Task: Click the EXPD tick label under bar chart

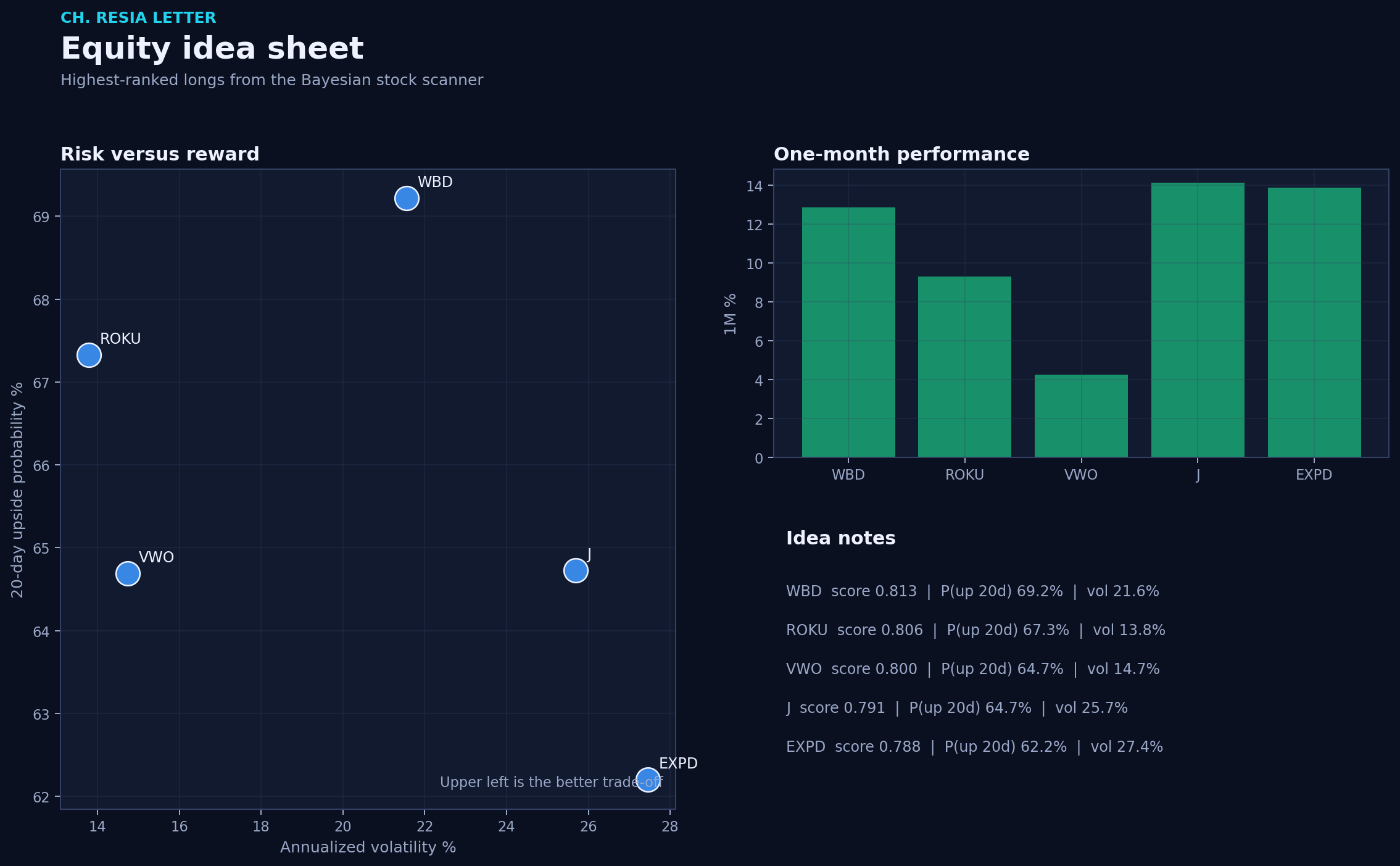Action: pyautogui.click(x=1314, y=475)
